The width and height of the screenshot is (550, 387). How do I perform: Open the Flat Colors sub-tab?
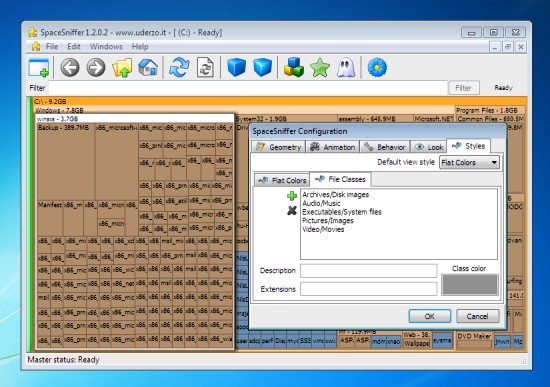pyautogui.click(x=282, y=180)
